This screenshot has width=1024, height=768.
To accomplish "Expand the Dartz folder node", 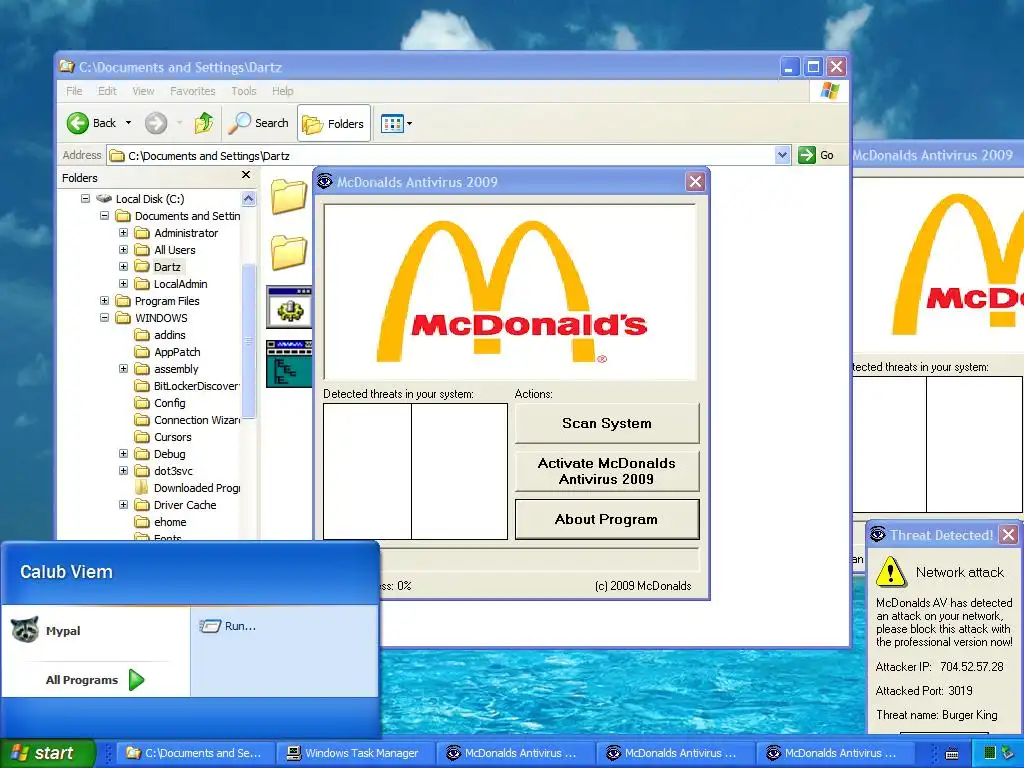I will [123, 266].
